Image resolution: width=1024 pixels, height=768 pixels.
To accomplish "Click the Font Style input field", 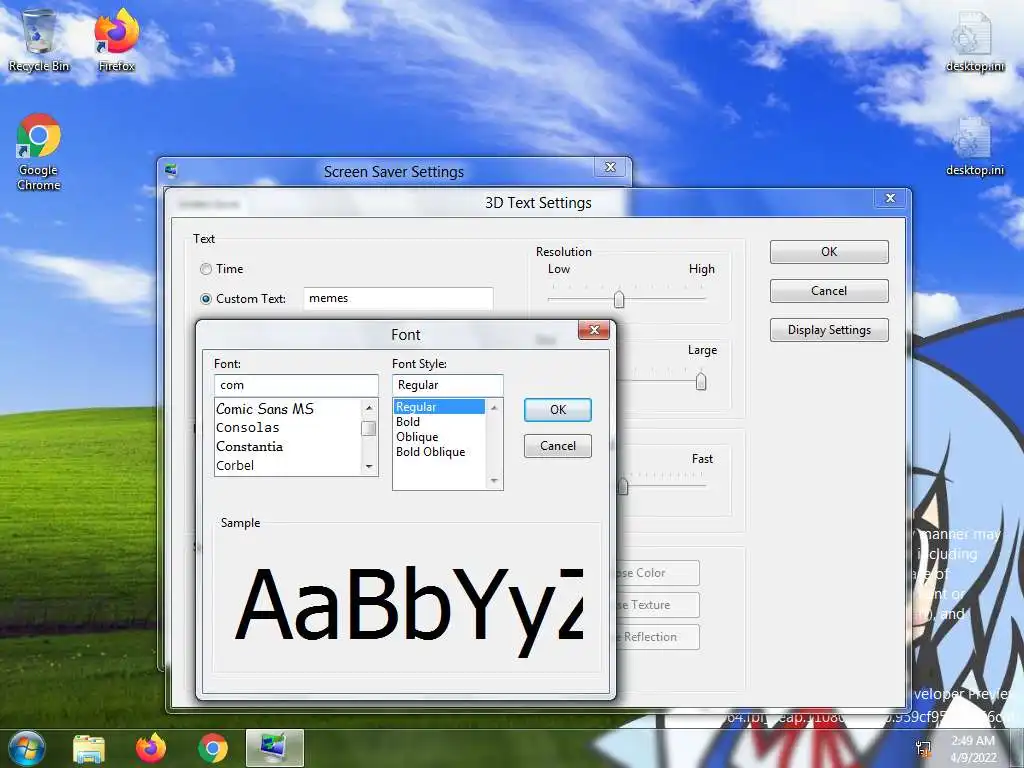I will coord(447,385).
